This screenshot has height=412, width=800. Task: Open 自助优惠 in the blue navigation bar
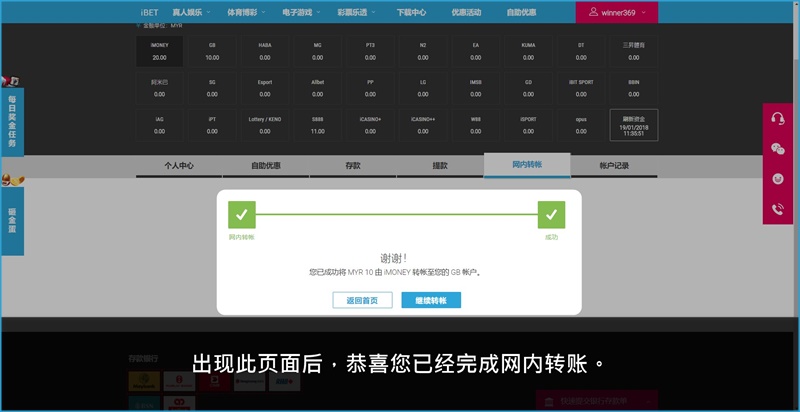(x=521, y=12)
